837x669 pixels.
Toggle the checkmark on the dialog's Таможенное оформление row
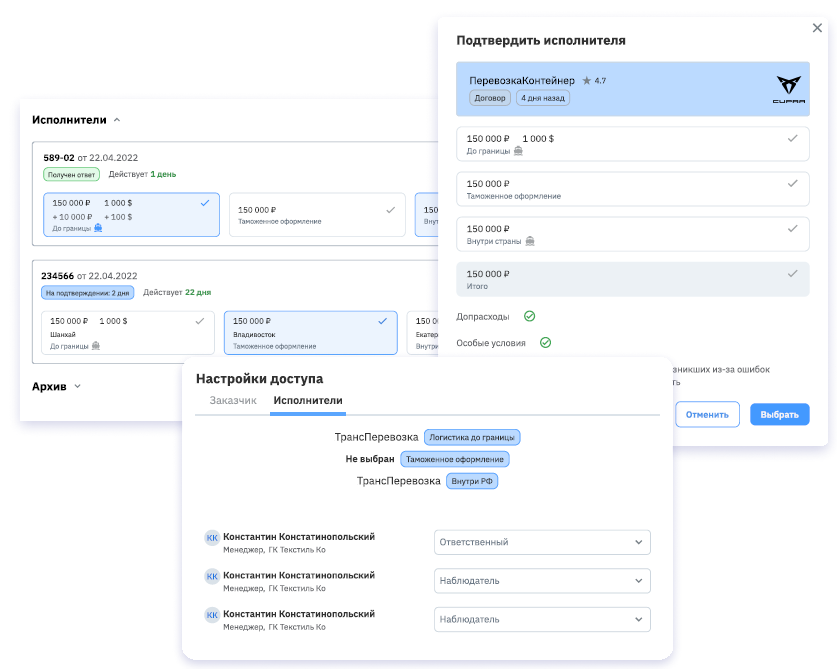pyautogui.click(x=793, y=184)
